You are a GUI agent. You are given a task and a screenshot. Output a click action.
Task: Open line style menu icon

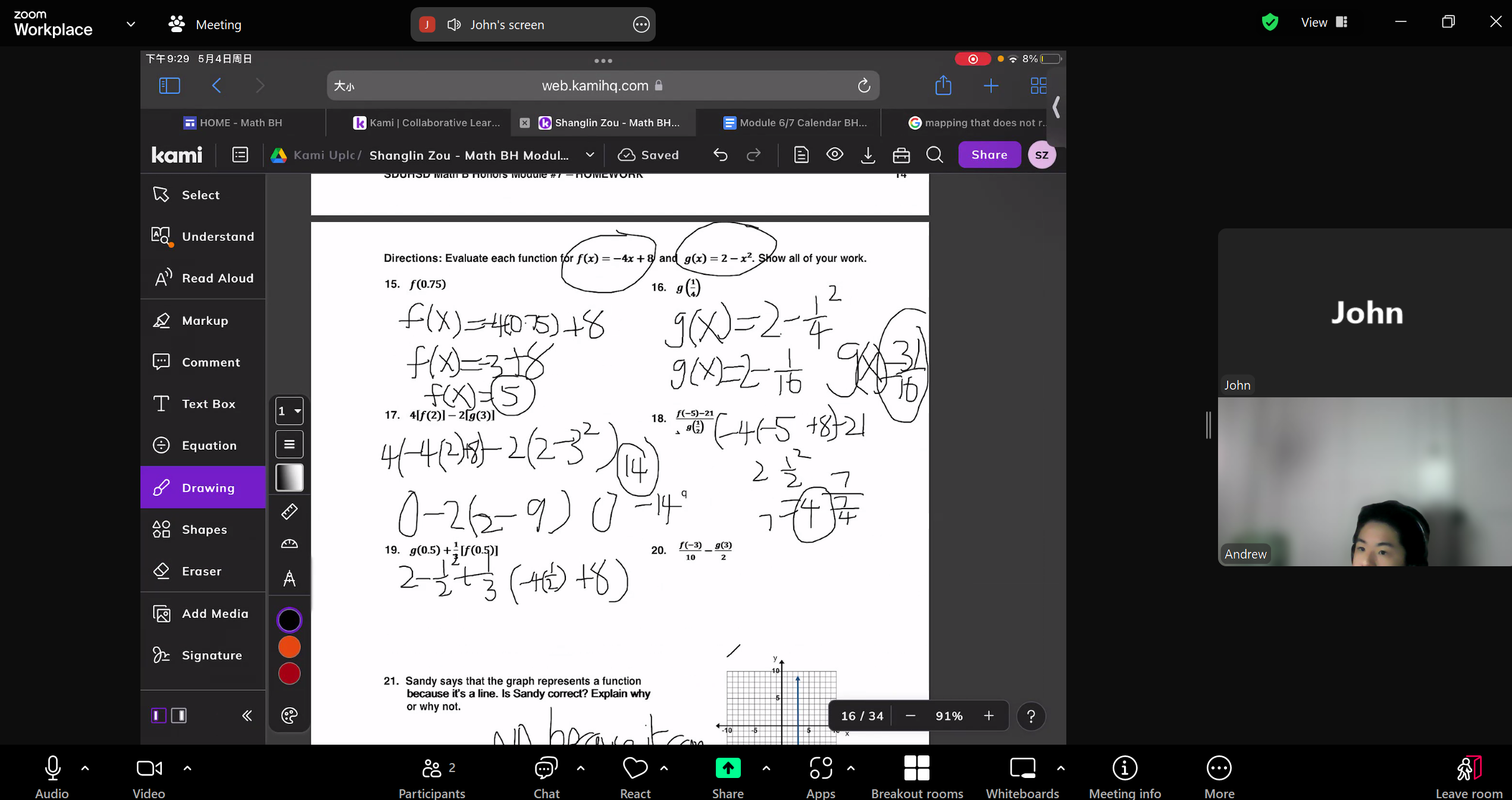289,444
